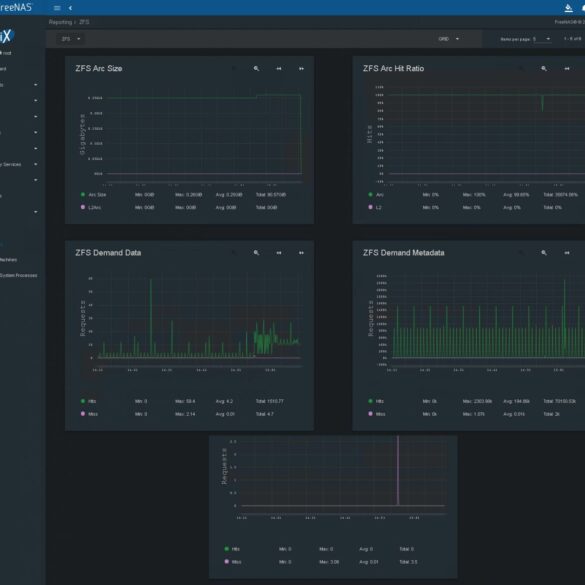This screenshot has height=585, width=585.
Task: Toggle the Hits series in ZFS Demand Data
Action: point(88,401)
